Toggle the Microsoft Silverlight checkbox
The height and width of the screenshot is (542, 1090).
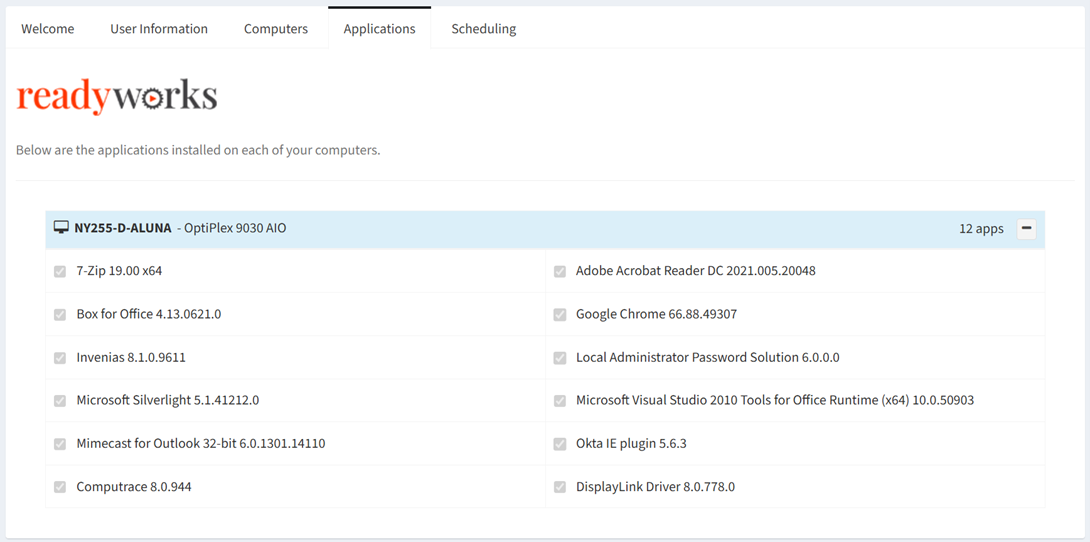(60, 400)
